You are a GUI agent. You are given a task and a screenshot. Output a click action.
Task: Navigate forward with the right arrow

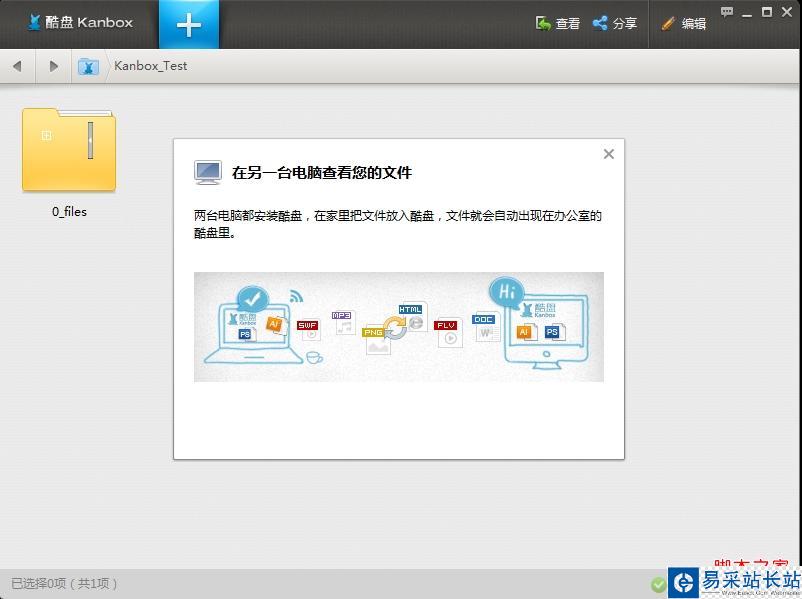click(x=54, y=66)
